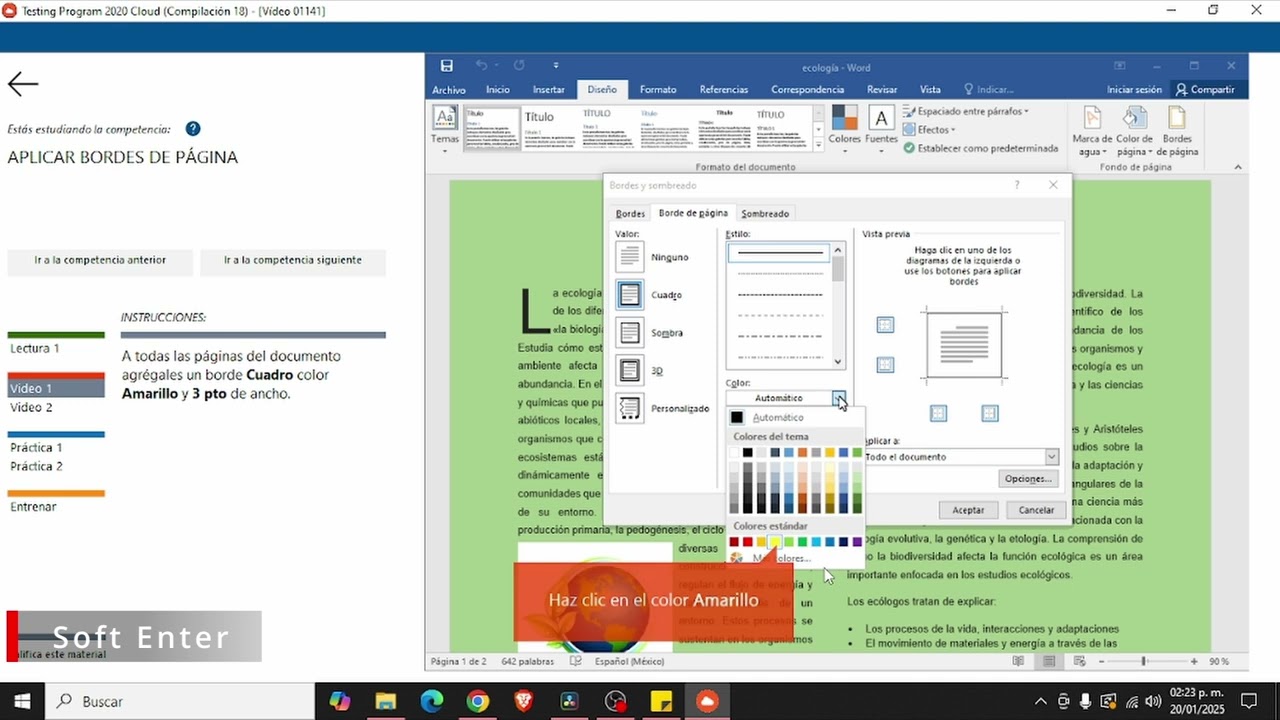
Task: Click the zoom out minus button
Action: click(1101, 662)
